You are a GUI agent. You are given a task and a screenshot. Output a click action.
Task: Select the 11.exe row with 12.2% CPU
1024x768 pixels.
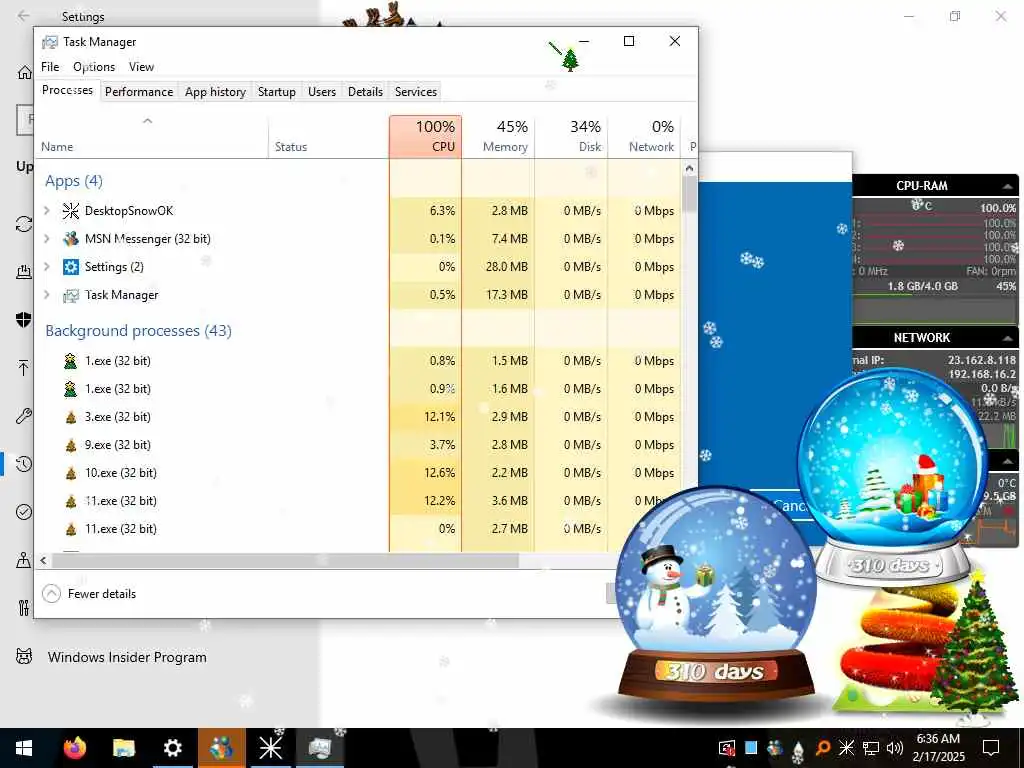pyautogui.click(x=358, y=501)
